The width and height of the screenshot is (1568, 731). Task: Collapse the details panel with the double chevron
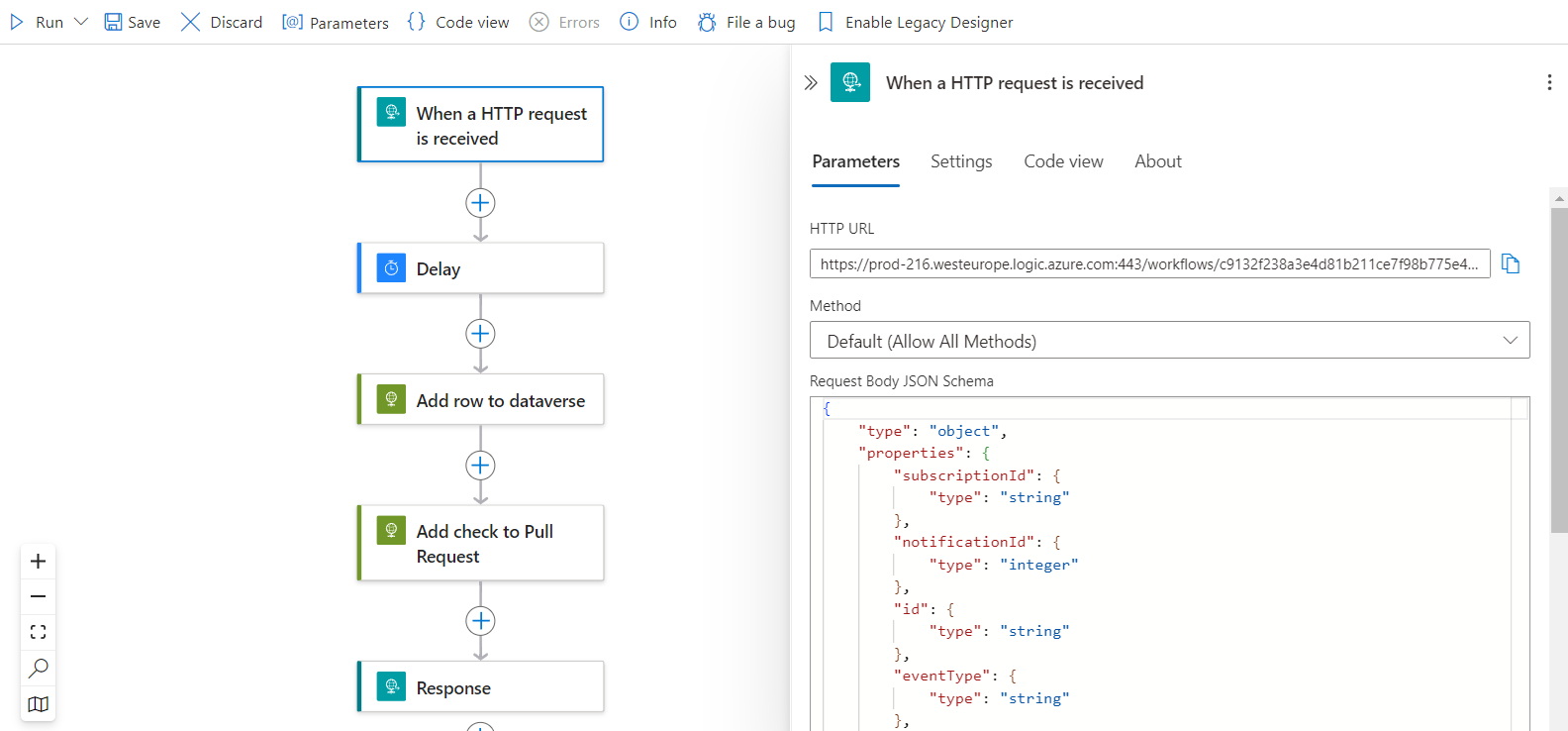811,82
